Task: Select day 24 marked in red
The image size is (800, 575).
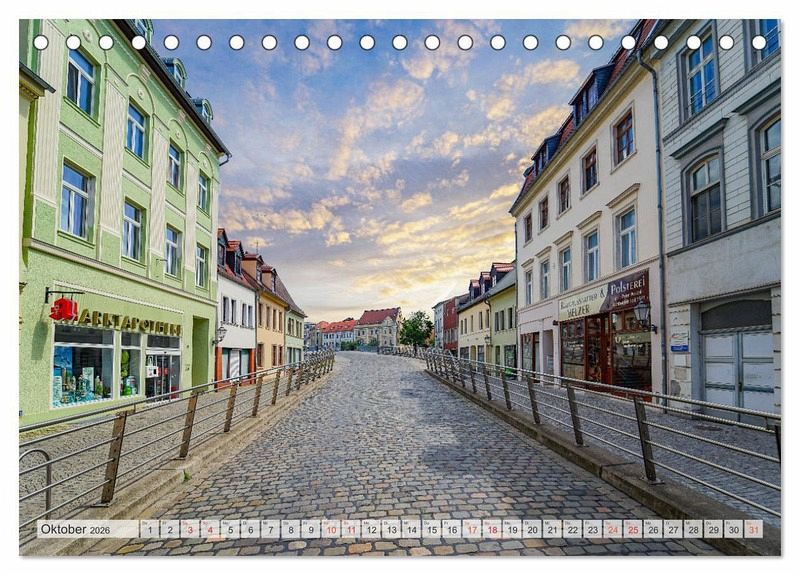Action: point(612,529)
